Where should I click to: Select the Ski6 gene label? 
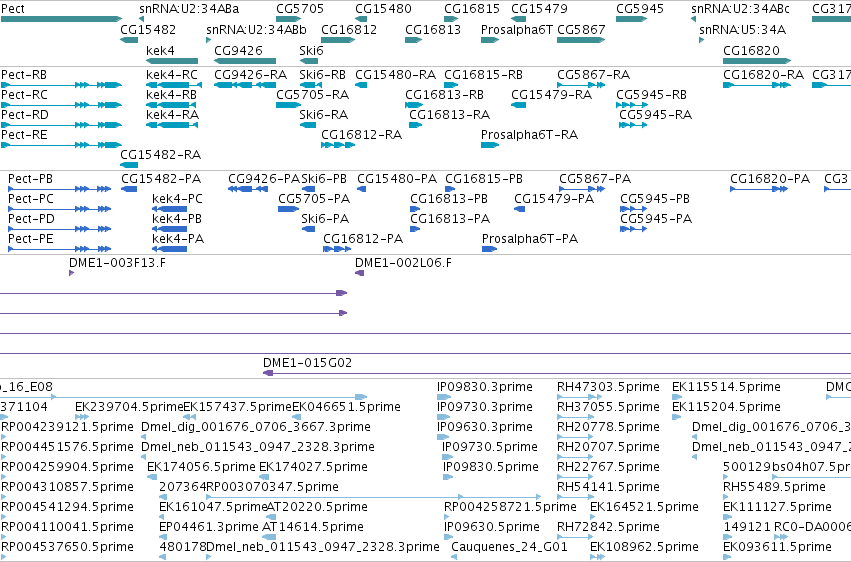[x=312, y=50]
